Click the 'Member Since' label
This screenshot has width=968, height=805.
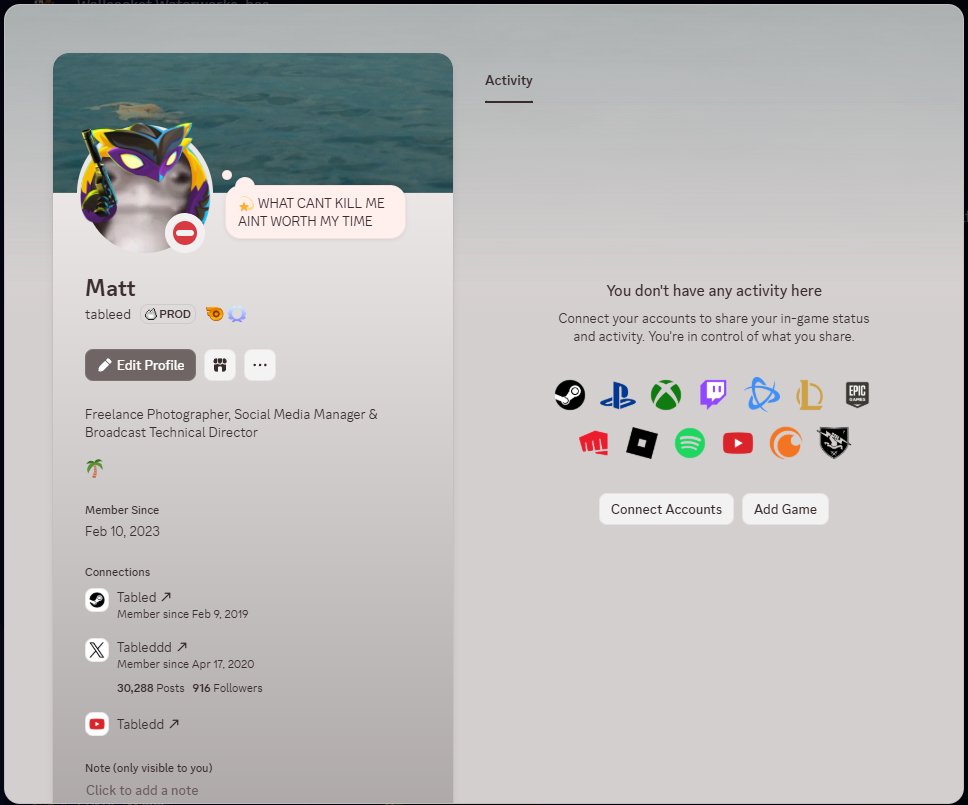pos(122,510)
